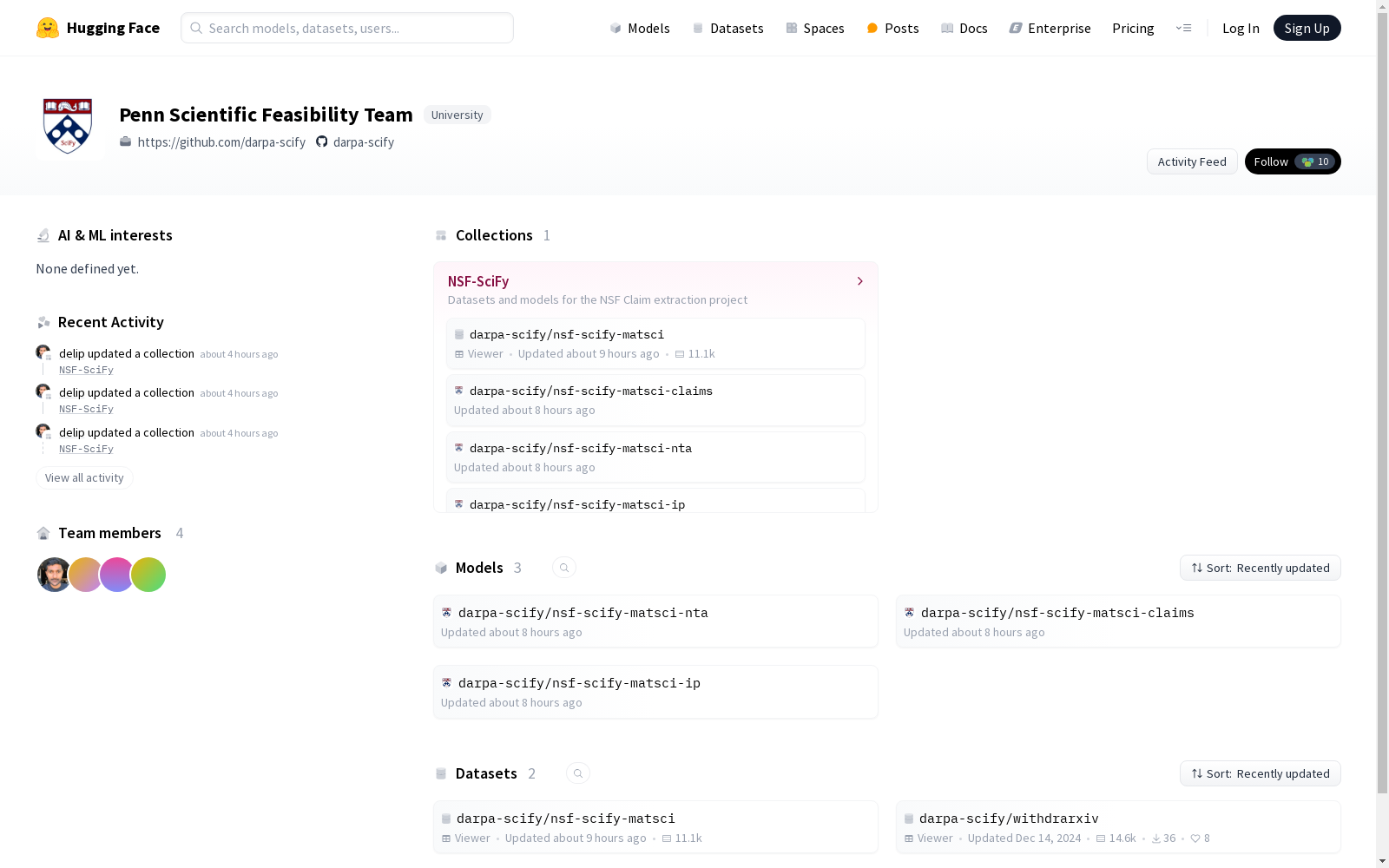
Task: Go to Spaces in the top navigation
Action: pyautogui.click(x=815, y=28)
